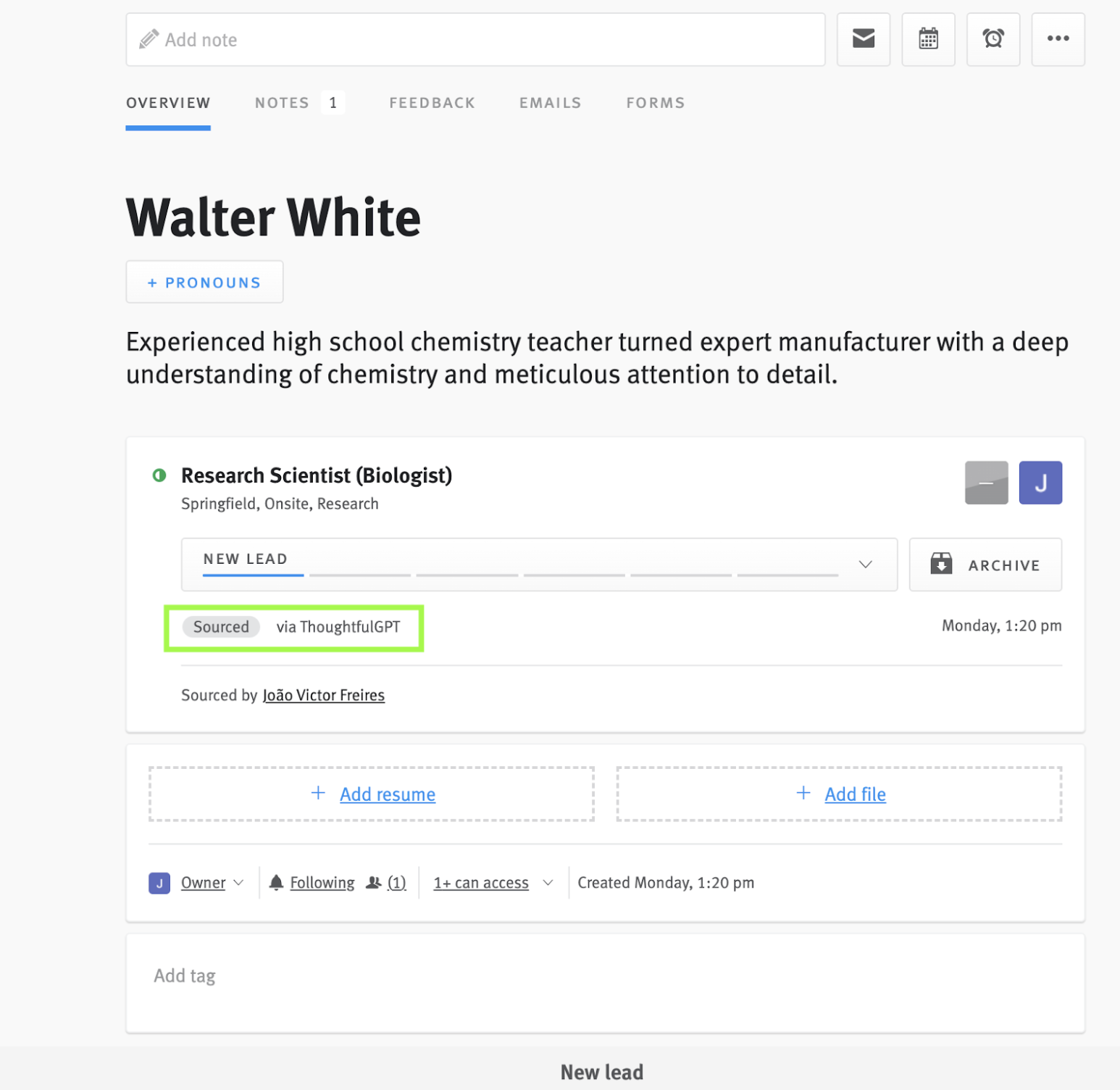Screen dimensions: 1120x1090
Task: Click the Add resume link
Action: pyautogui.click(x=388, y=794)
